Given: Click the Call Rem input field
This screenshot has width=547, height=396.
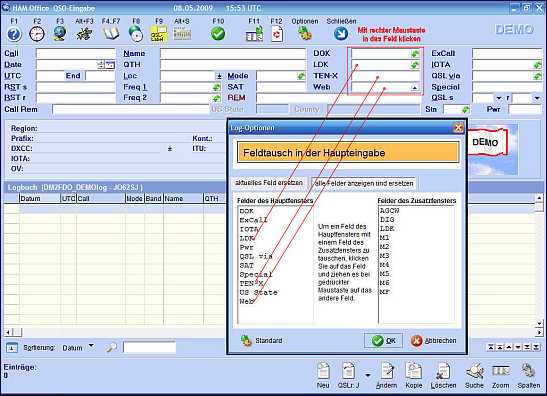Looking at the screenshot, I should click(x=130, y=110).
